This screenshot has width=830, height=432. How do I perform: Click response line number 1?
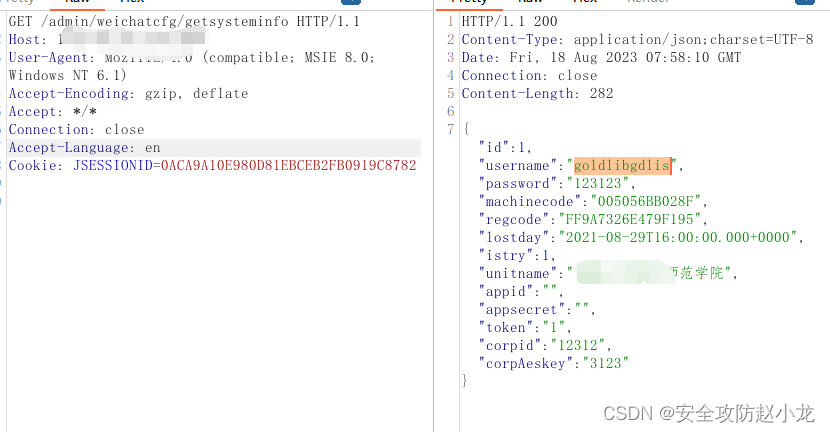pyautogui.click(x=450, y=22)
